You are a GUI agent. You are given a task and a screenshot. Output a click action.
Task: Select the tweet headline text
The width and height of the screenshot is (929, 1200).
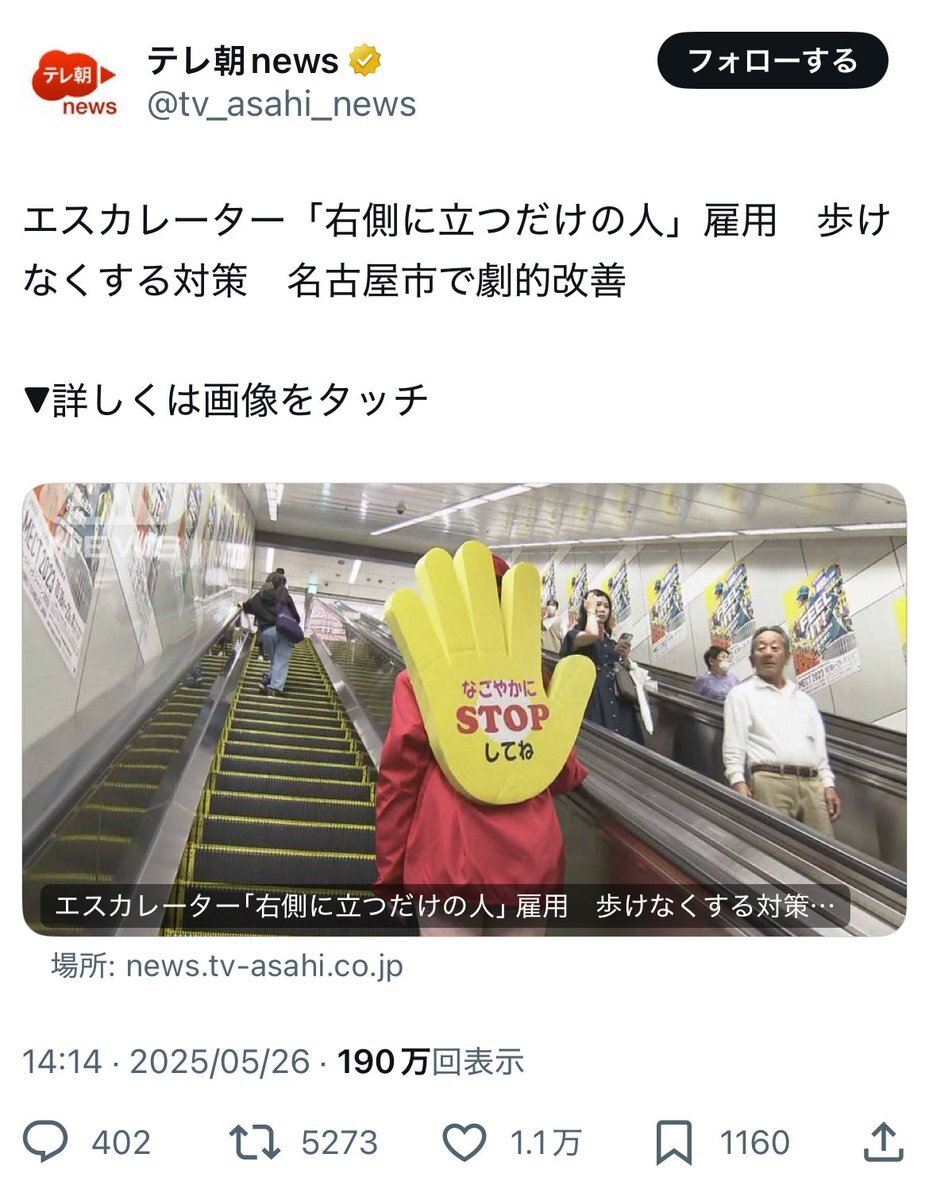[456, 251]
